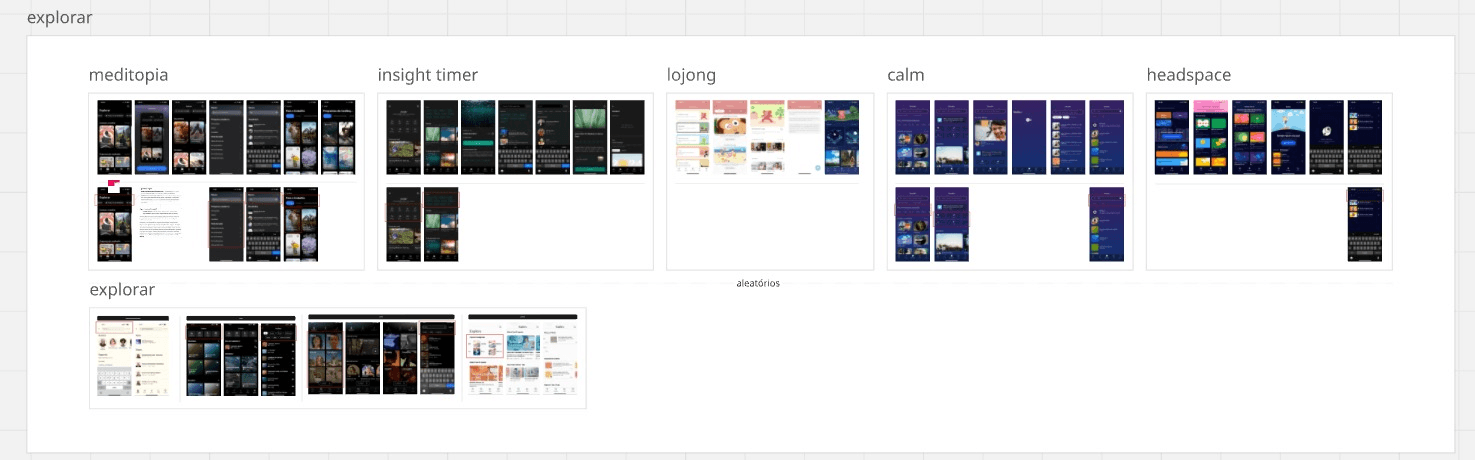Select the lower "explorar" frame title
The width and height of the screenshot is (1475, 460).
click(122, 290)
